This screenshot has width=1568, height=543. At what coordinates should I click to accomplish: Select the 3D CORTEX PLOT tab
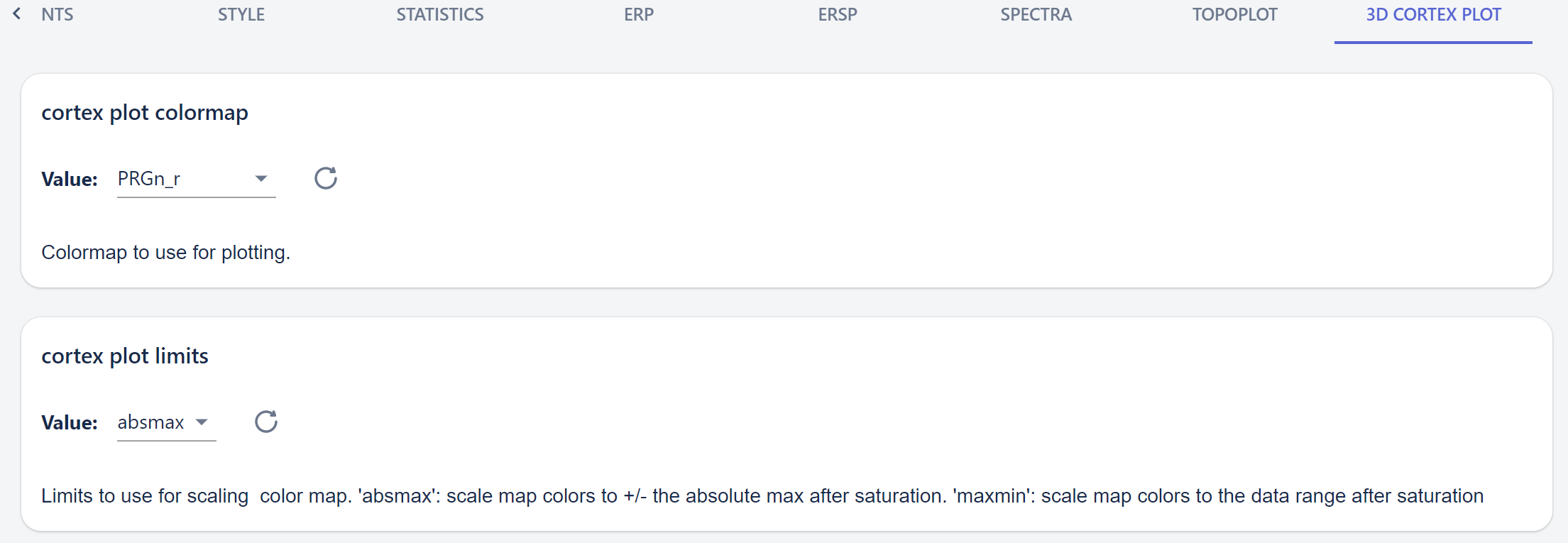[x=1433, y=15]
